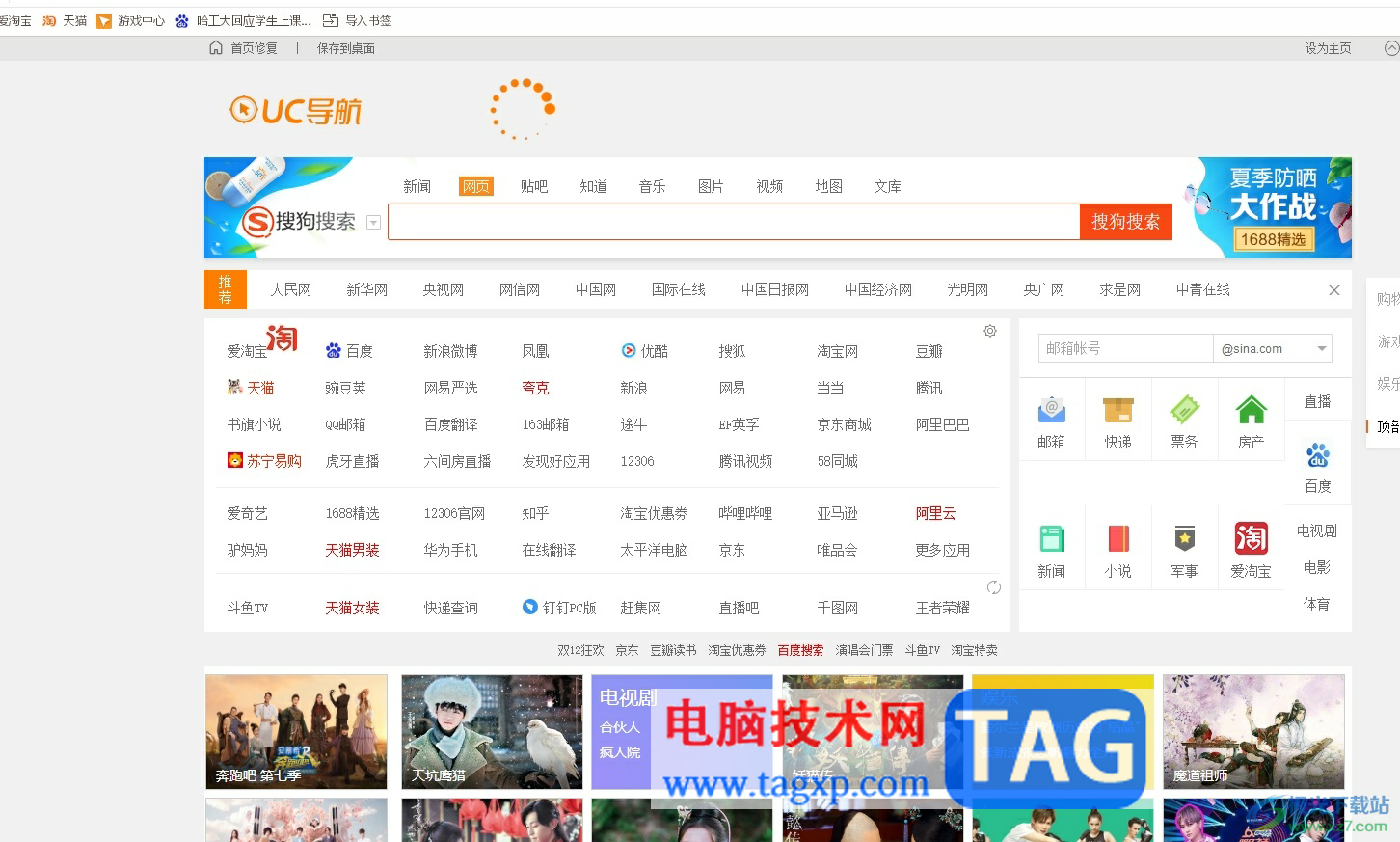1400x842 pixels.
Task: Click the 邮箱帐号 input field
Action: coord(1125,348)
